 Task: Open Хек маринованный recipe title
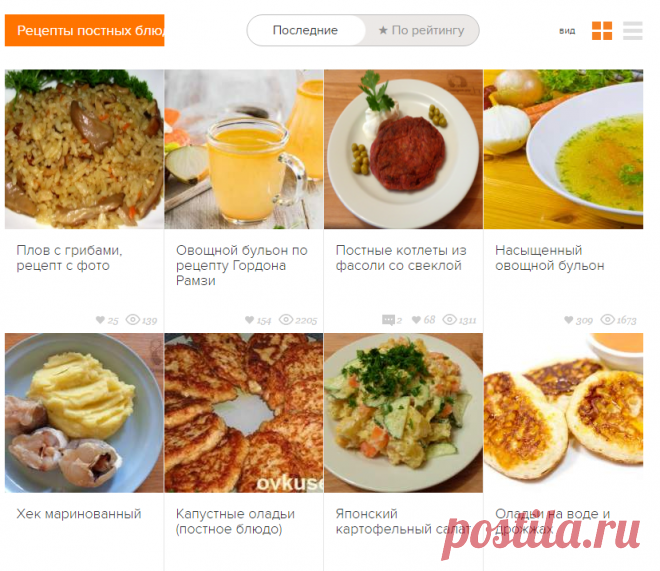click(79, 514)
